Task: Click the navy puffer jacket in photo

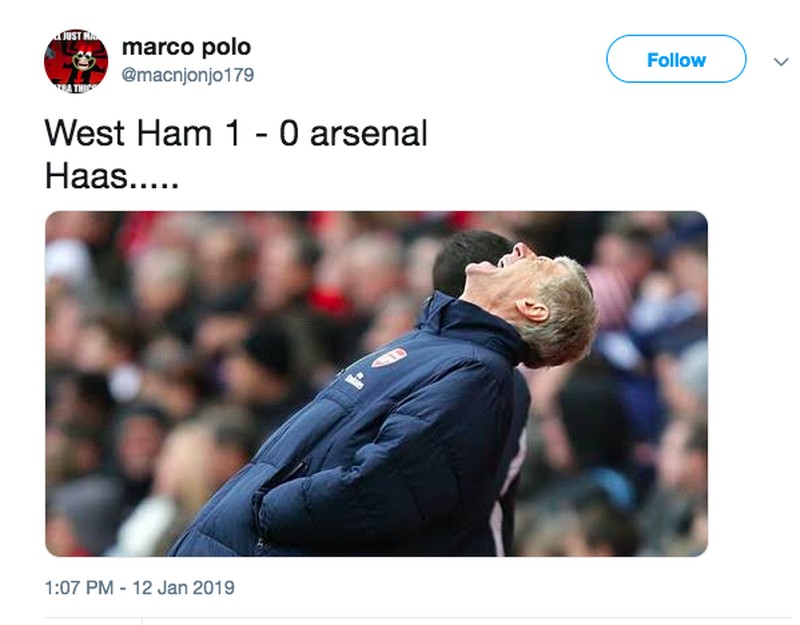Action: click(x=380, y=450)
